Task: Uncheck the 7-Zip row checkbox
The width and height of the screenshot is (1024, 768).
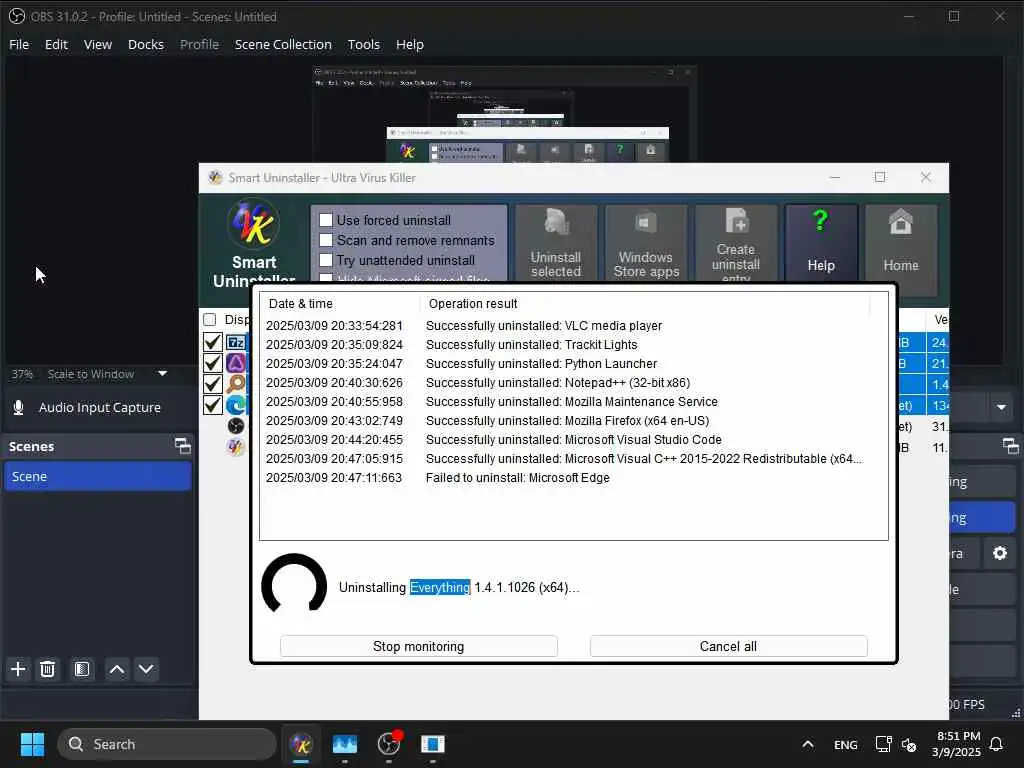Action: (x=213, y=342)
